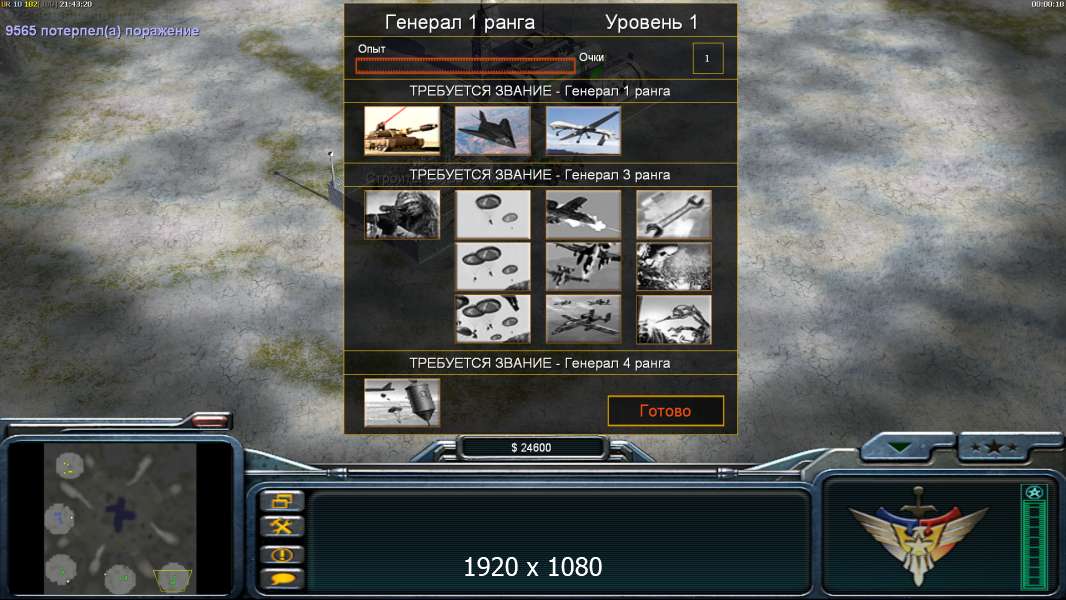Select the first-level A-10 strike power
This screenshot has height=600, width=1066.
(583, 215)
